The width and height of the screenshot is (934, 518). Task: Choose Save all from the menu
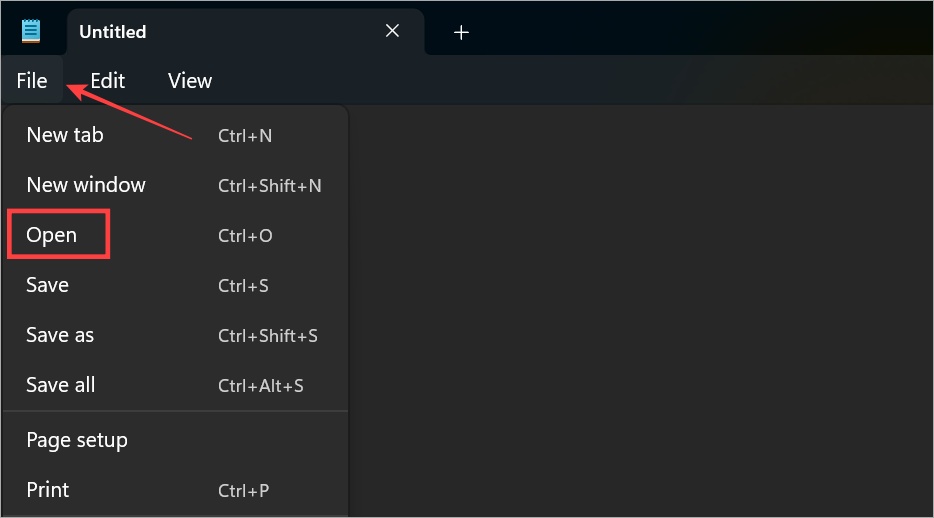[176, 385]
